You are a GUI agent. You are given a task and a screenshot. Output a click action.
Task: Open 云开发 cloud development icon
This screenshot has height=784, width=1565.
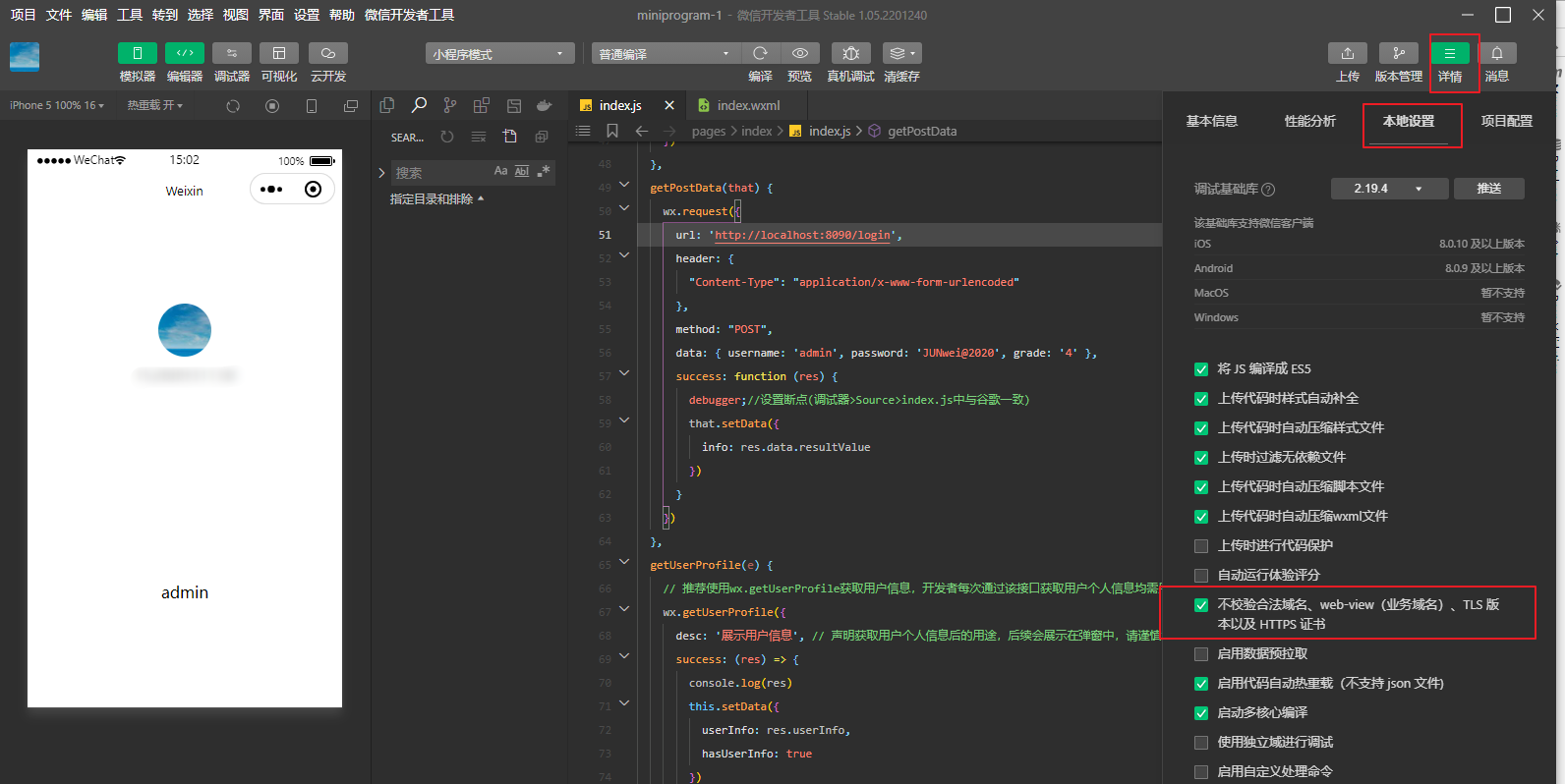[x=327, y=53]
